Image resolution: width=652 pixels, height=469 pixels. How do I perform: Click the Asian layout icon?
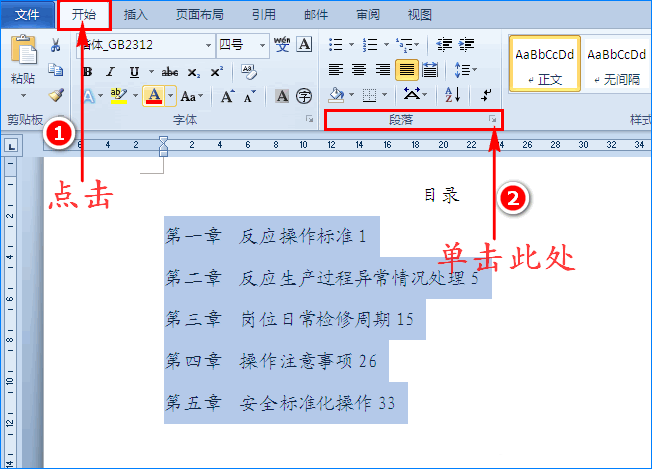(415, 95)
